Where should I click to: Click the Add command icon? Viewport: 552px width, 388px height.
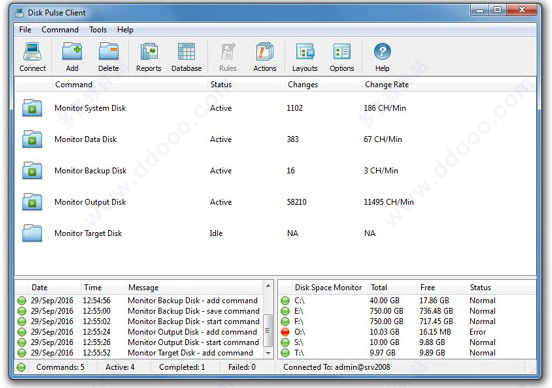pyautogui.click(x=72, y=52)
